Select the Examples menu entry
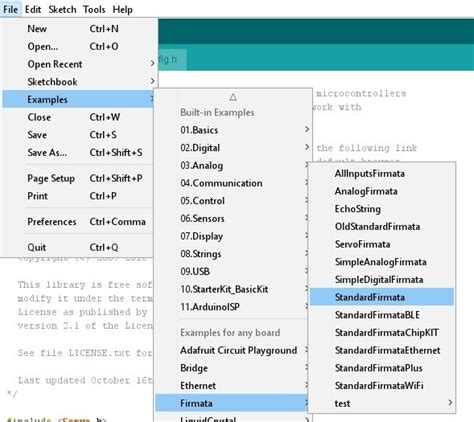Screen dimensions: 474x422 78,99
